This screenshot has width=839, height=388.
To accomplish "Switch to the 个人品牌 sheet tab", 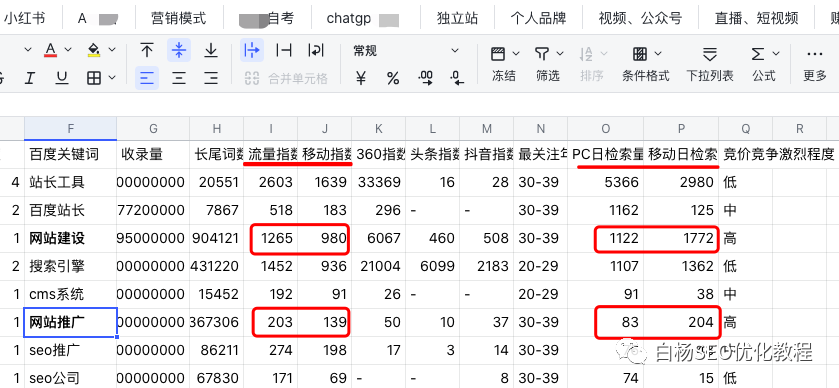I will 538,18.
